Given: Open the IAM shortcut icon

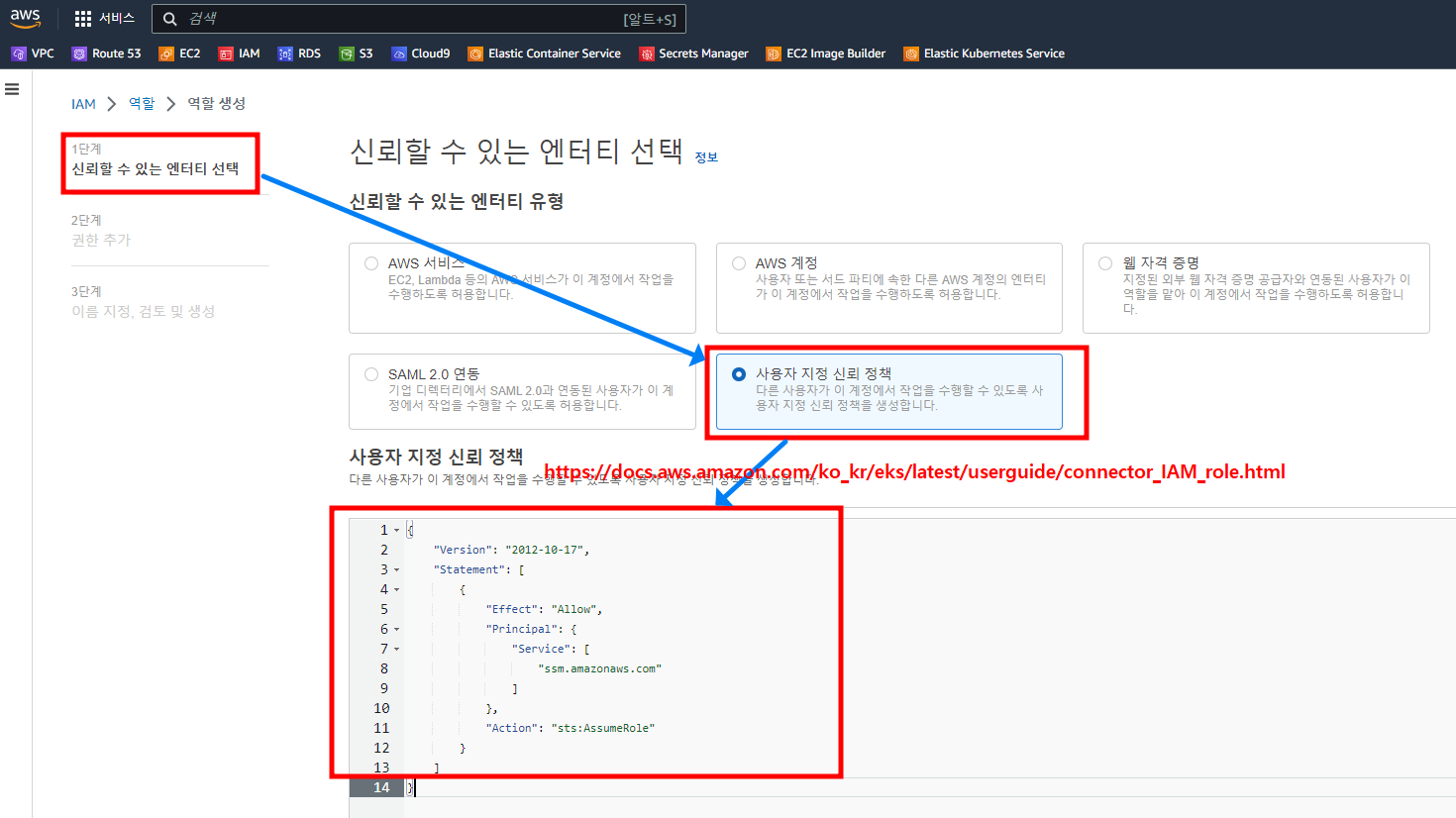Looking at the screenshot, I should pos(226,53).
